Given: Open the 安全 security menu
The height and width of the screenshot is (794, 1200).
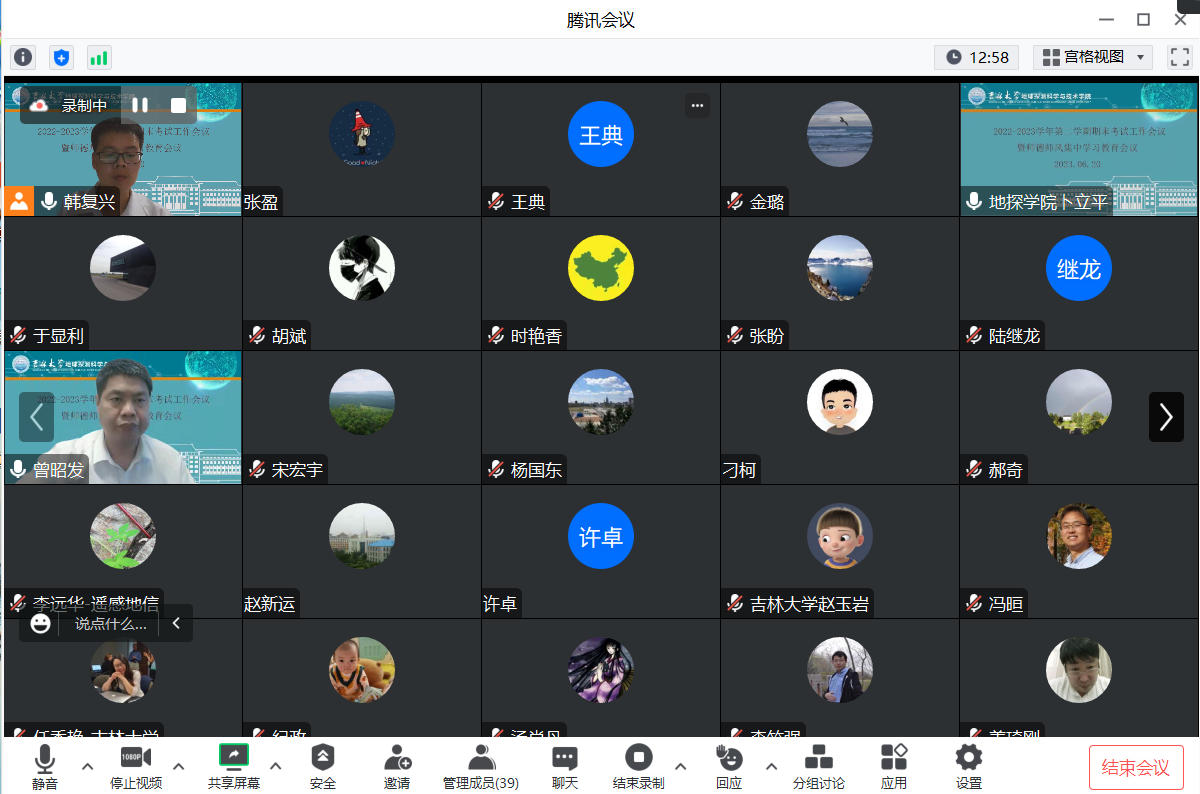Looking at the screenshot, I should [322, 766].
